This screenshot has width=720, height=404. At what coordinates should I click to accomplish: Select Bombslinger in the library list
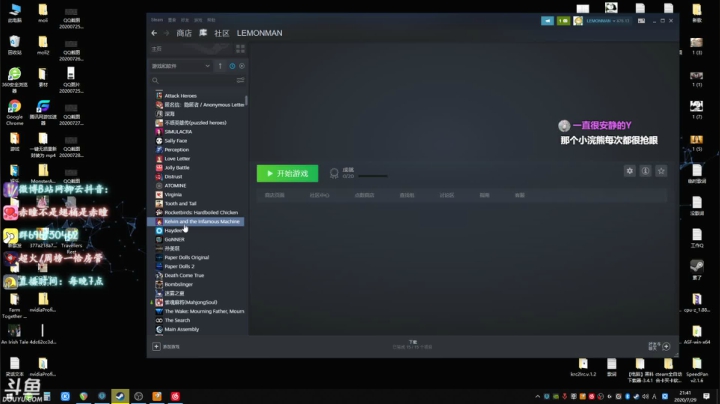(x=178, y=284)
